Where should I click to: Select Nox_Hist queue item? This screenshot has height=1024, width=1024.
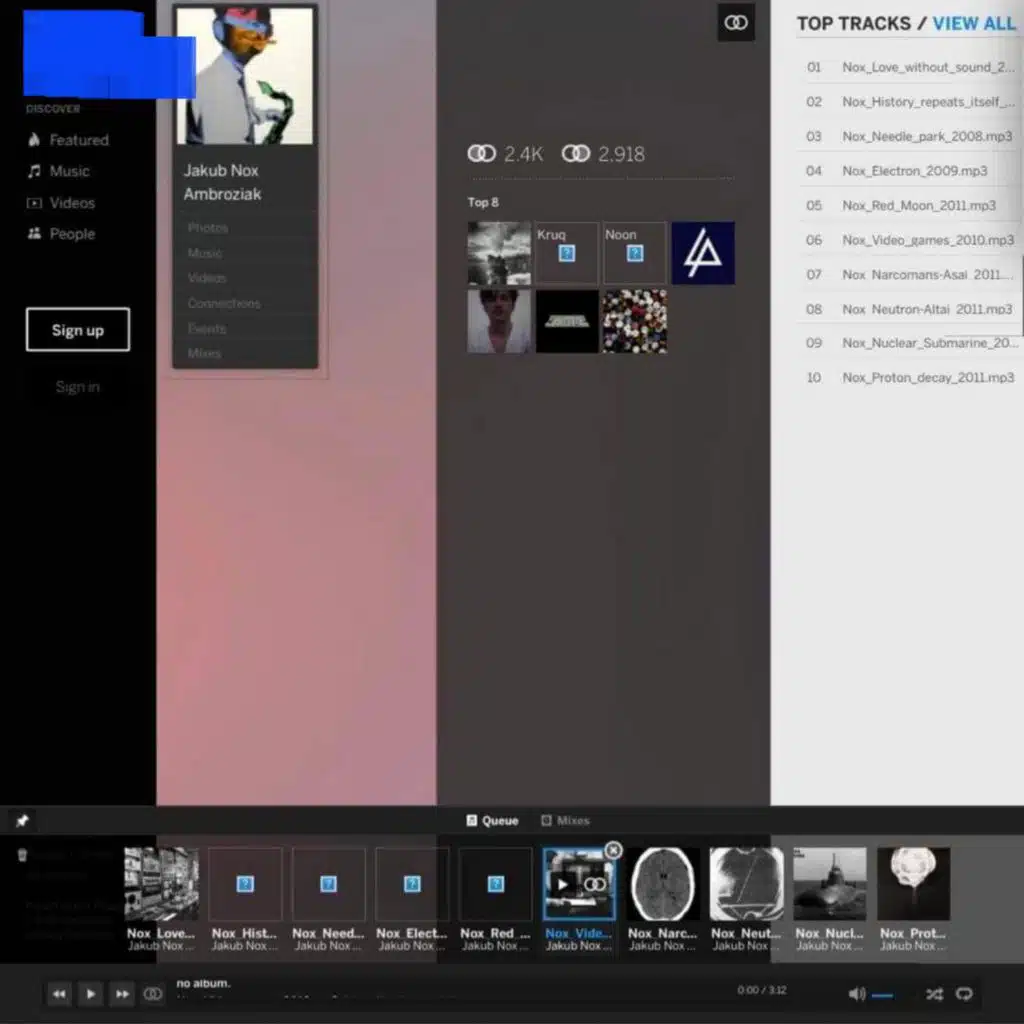[245, 884]
